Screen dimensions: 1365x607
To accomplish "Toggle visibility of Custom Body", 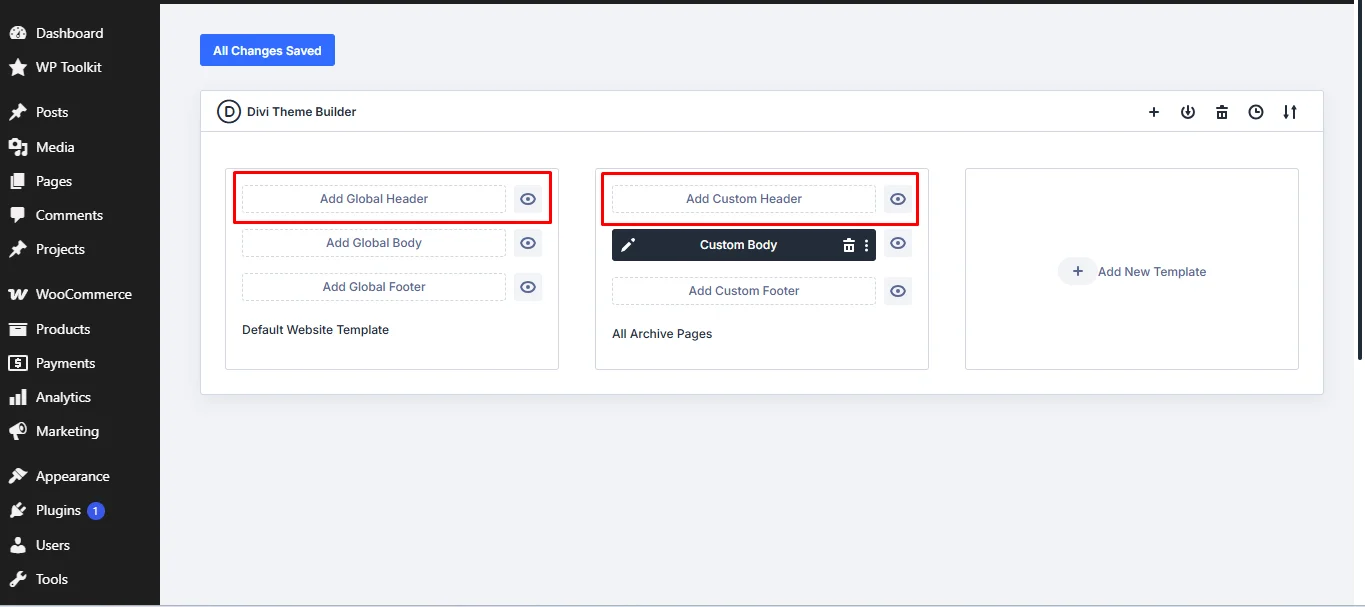I will 898,243.
